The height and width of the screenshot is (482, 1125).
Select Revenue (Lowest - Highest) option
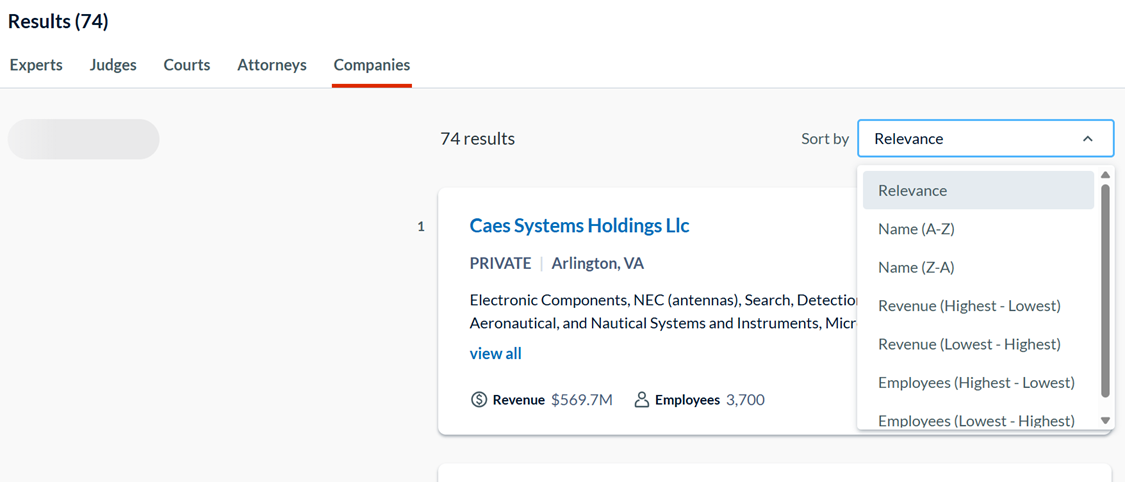(969, 344)
